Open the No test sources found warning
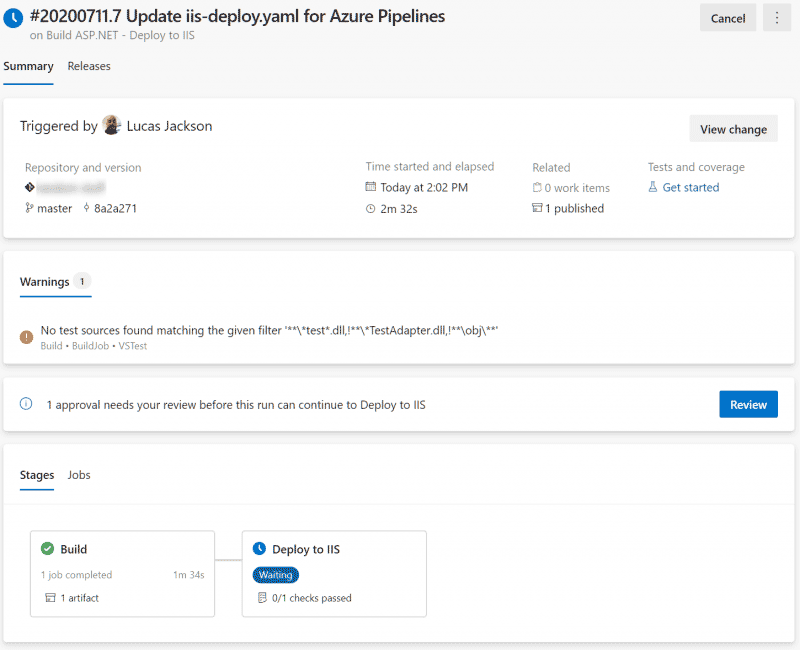 tap(269, 330)
